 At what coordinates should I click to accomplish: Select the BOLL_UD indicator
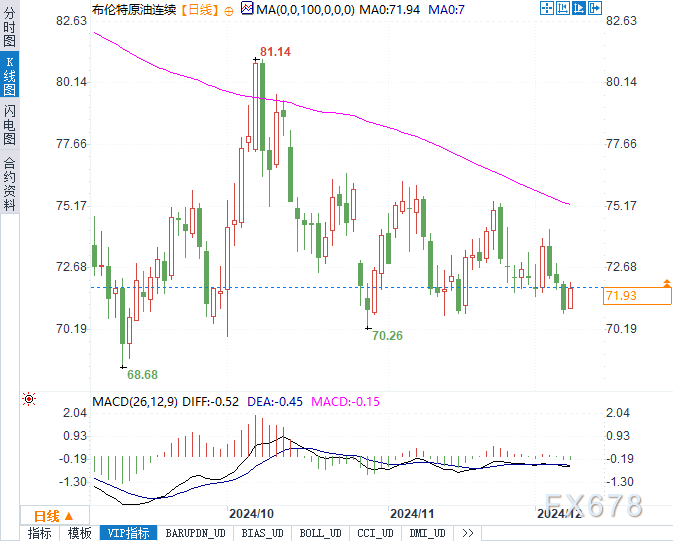[320, 533]
